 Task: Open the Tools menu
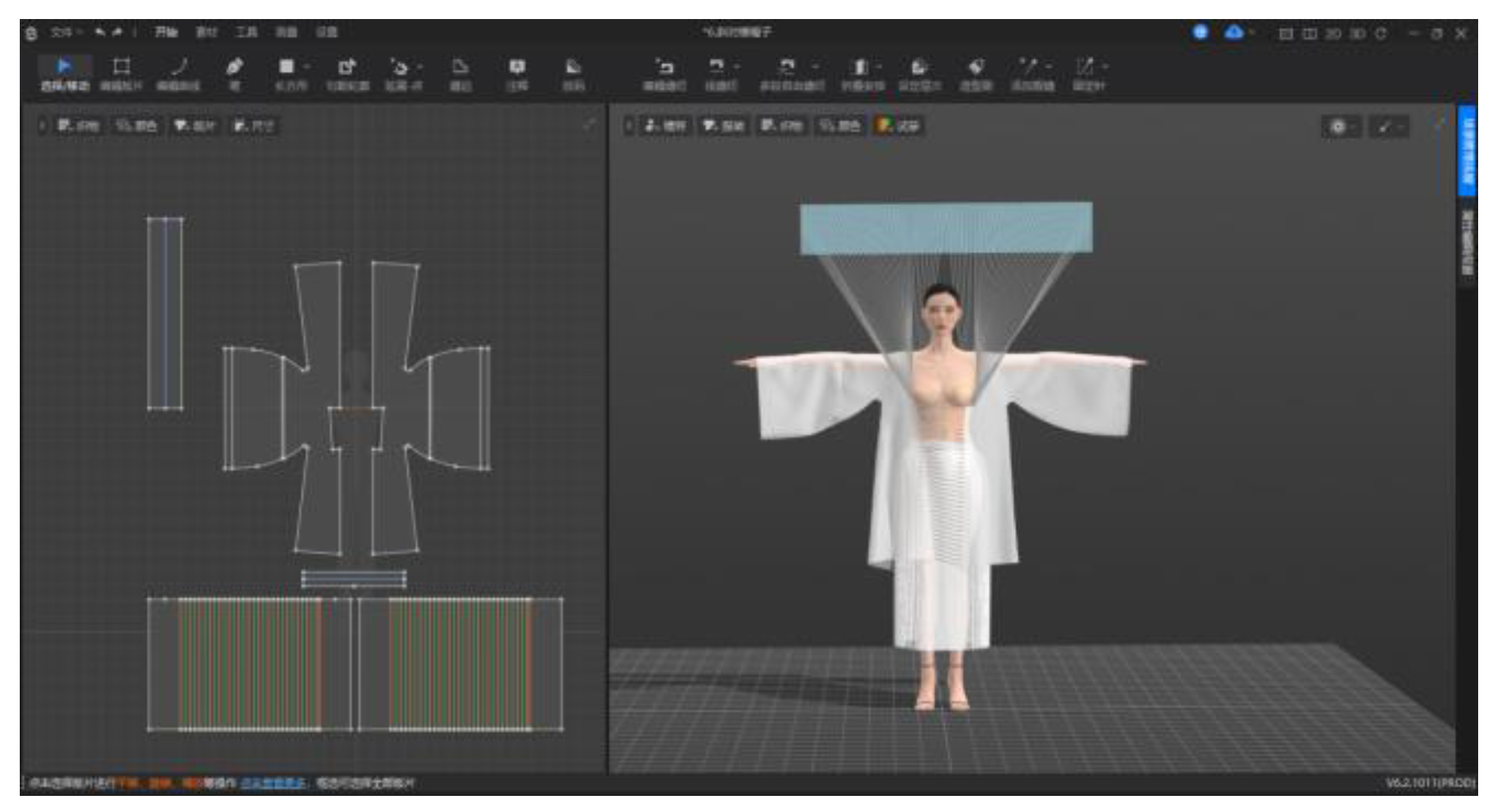point(246,32)
